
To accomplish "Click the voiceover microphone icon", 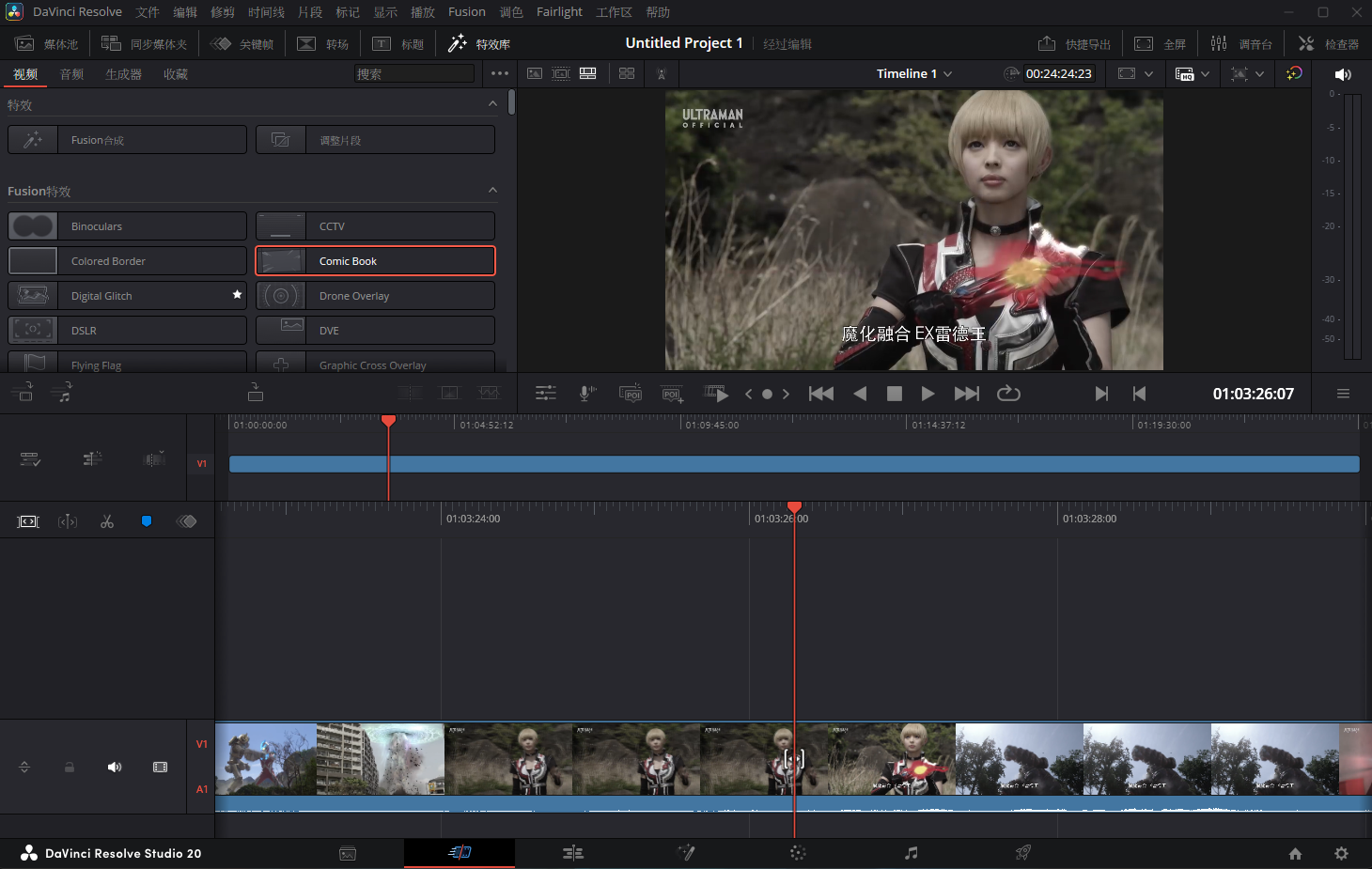I will 587,394.
